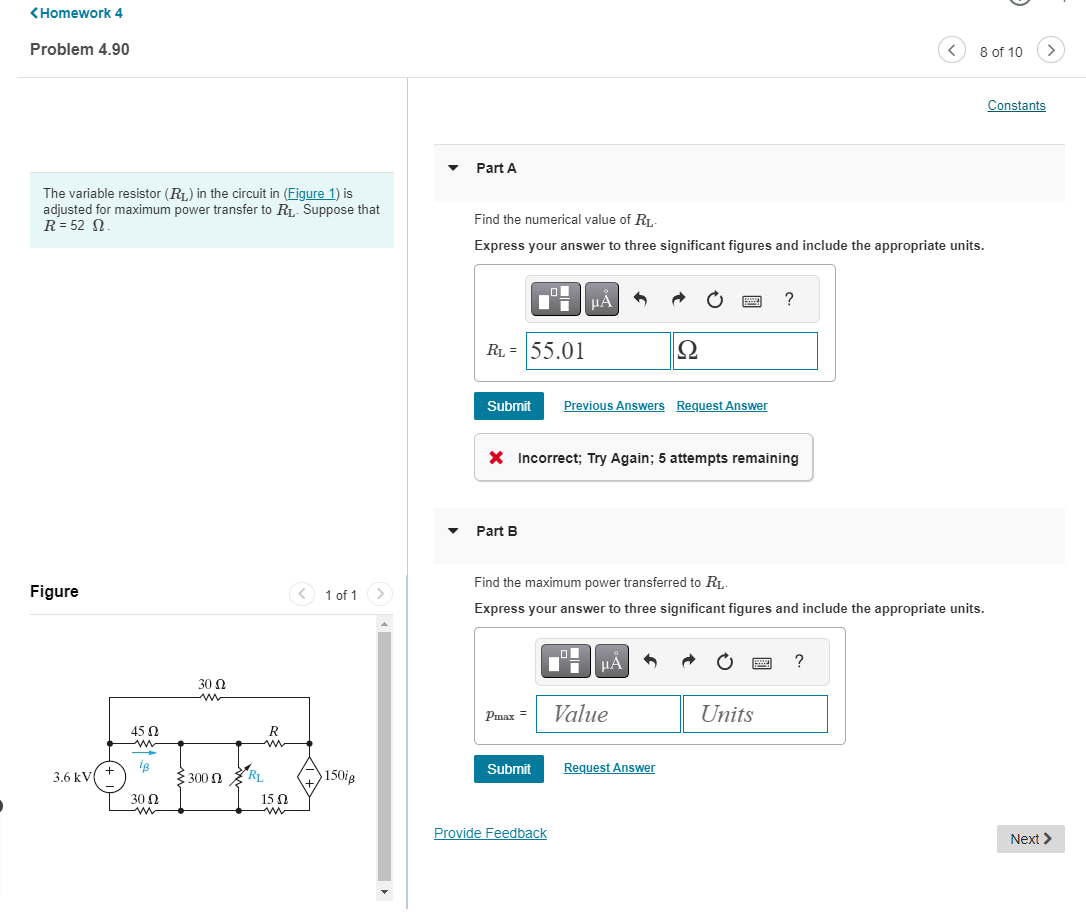Open the equation templates palette in Part A
The width and height of the screenshot is (1086, 923).
[555, 298]
